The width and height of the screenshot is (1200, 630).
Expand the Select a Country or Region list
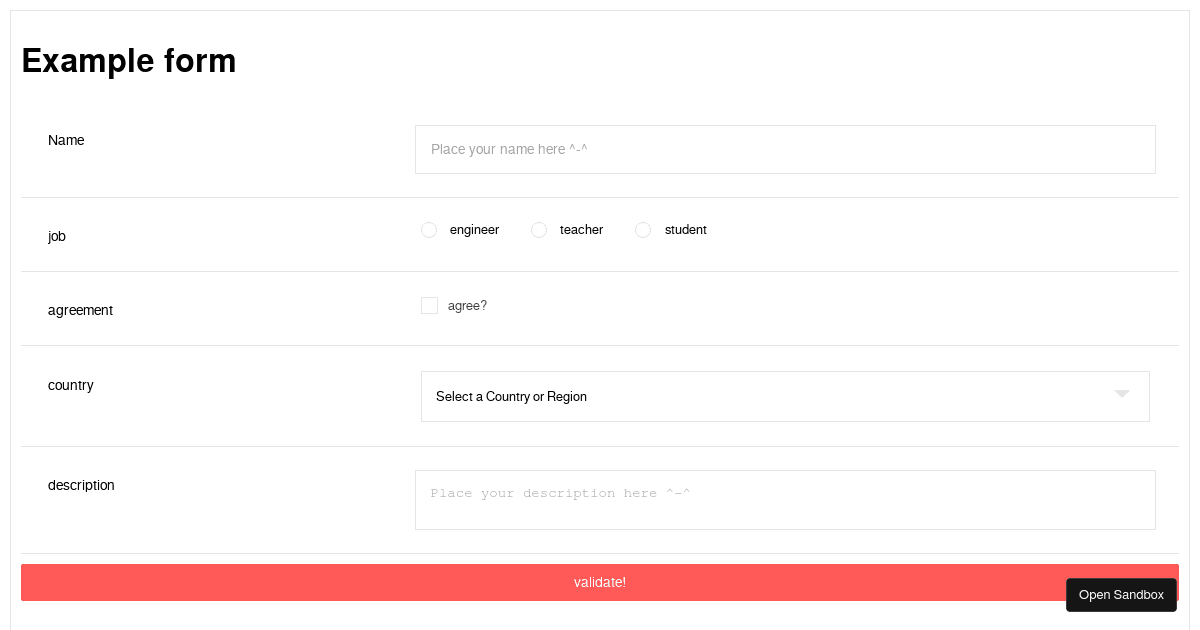point(700,396)
